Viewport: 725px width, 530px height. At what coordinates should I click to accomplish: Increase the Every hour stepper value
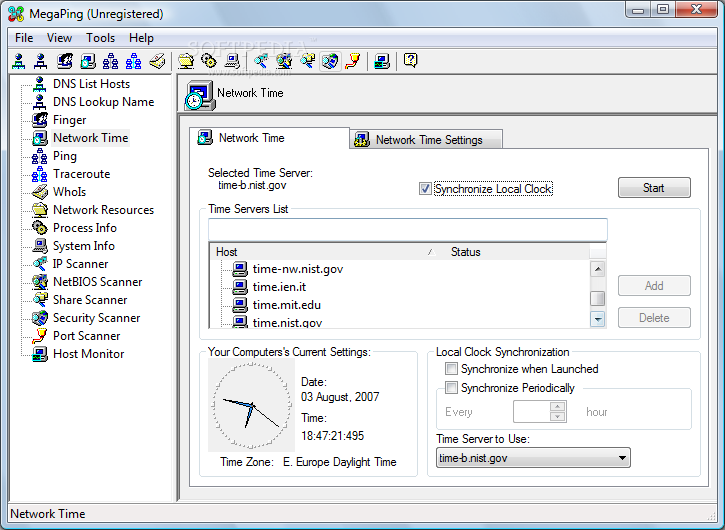(558, 407)
